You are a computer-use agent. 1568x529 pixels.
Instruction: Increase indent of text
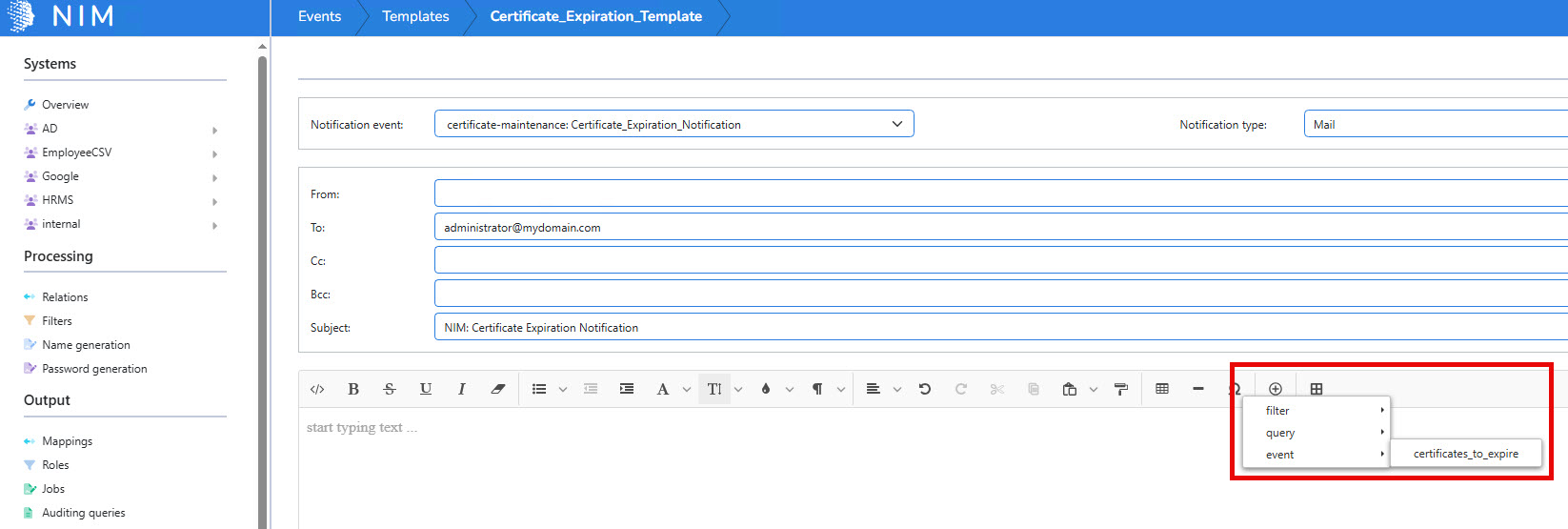pos(627,389)
